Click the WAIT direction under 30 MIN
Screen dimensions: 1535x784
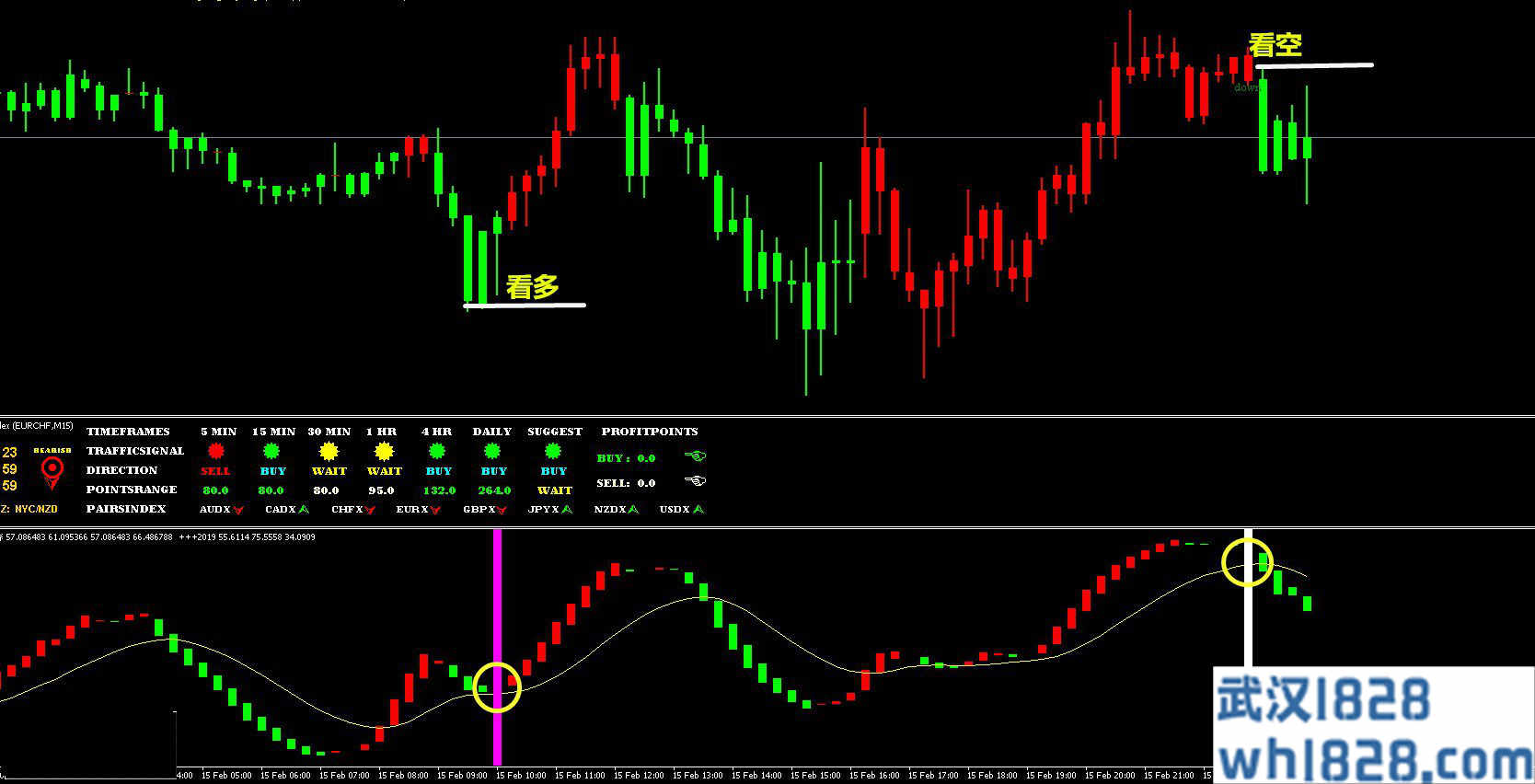[x=329, y=471]
